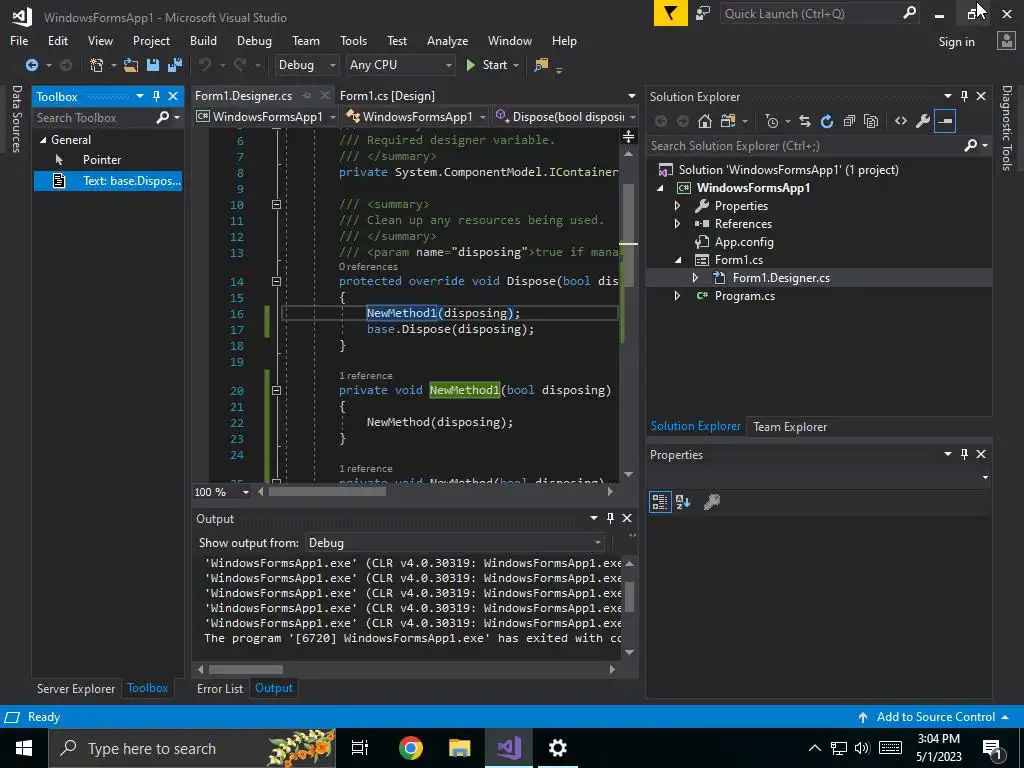
Task: Click the View Code icon in Solution Explorer
Action: point(901,121)
